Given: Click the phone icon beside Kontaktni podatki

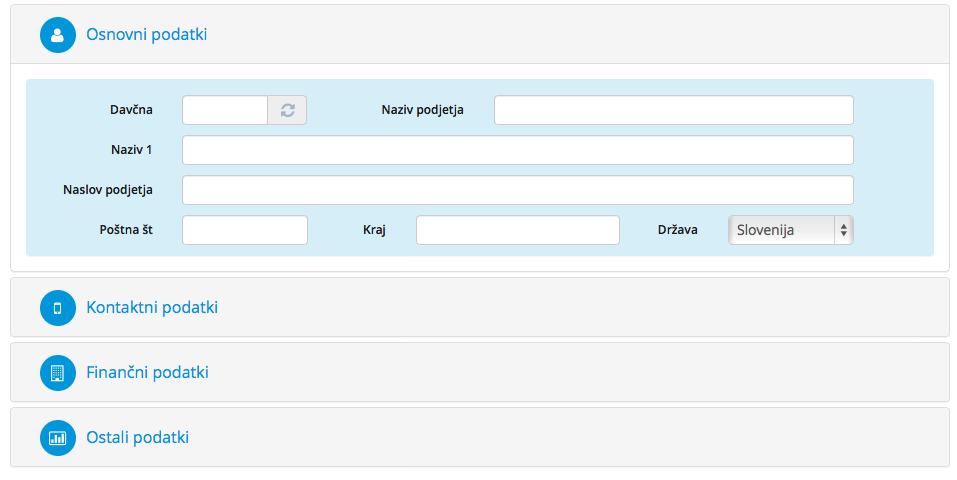Looking at the screenshot, I should click(58, 308).
